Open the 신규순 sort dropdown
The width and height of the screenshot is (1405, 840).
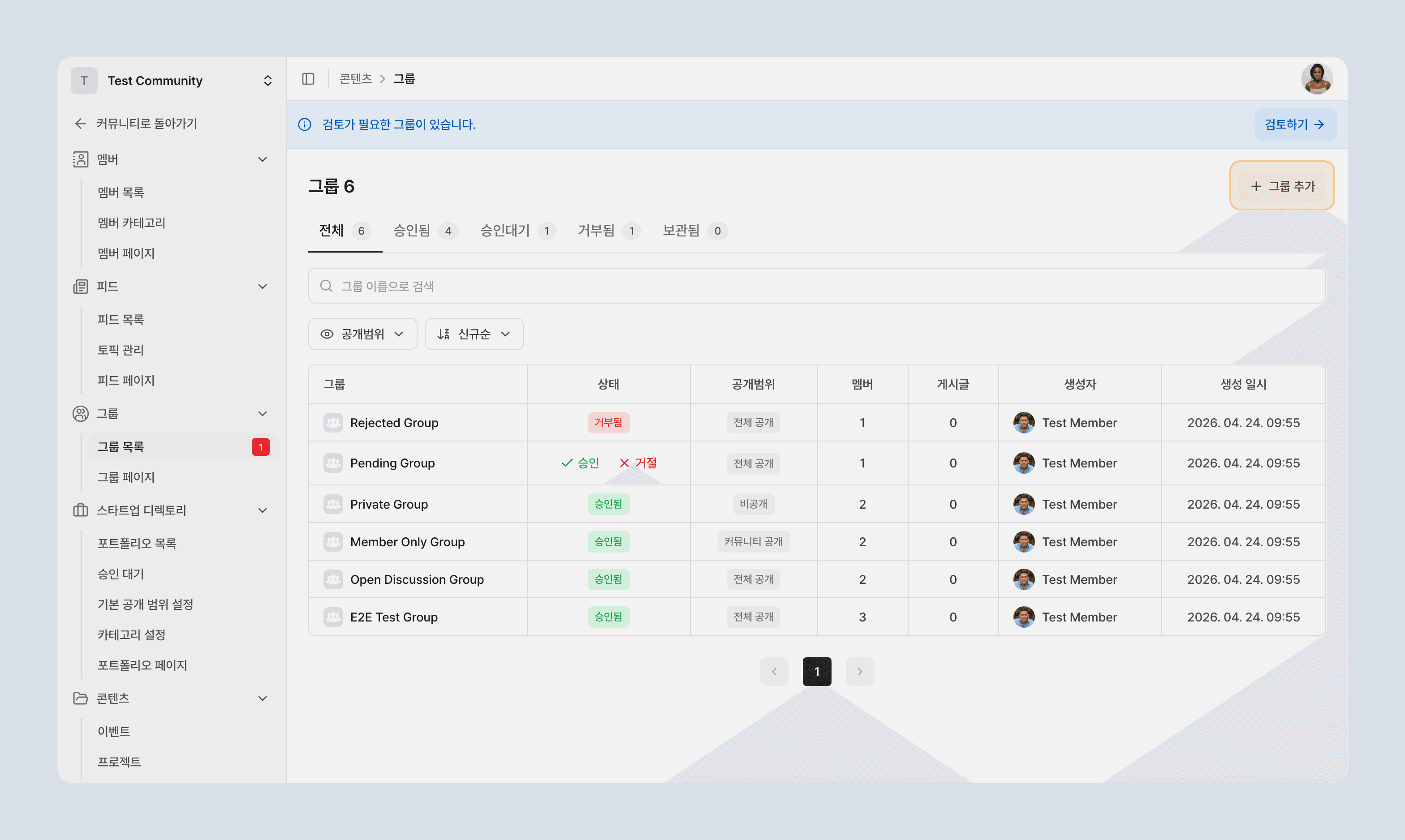[x=474, y=334]
